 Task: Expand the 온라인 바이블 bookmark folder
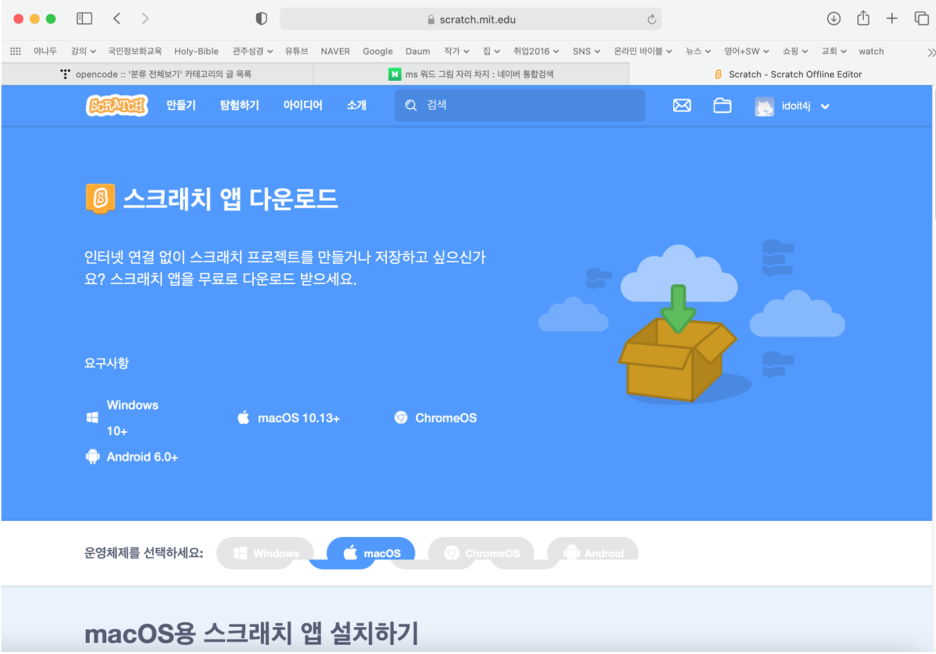click(x=643, y=51)
